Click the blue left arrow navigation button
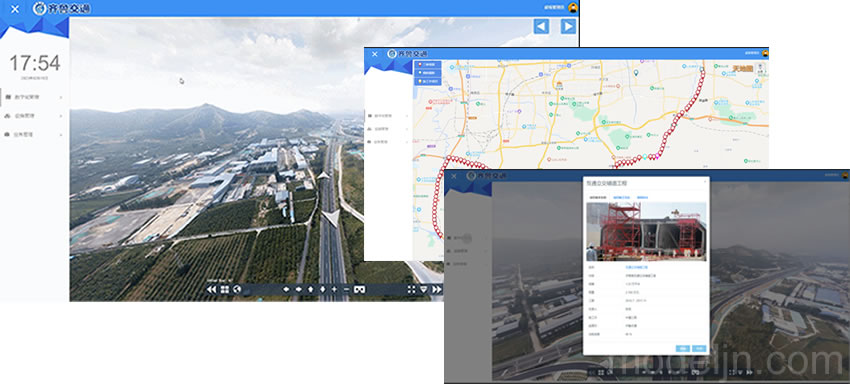The height and width of the screenshot is (384, 850). click(541, 26)
